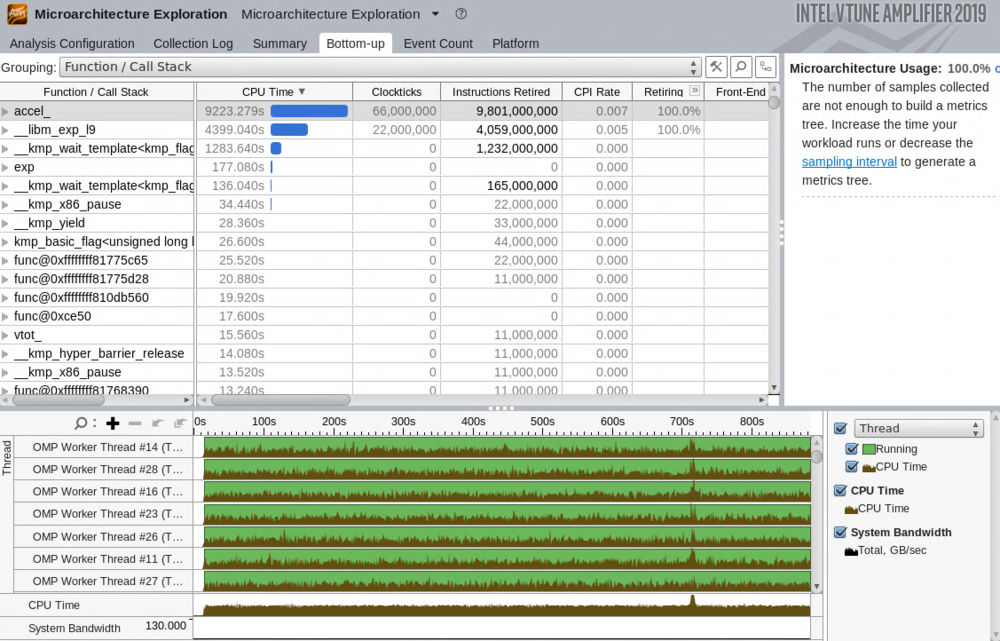Image resolution: width=1000 pixels, height=641 pixels.
Task: Open the Grouping dropdown
Action: coord(380,67)
